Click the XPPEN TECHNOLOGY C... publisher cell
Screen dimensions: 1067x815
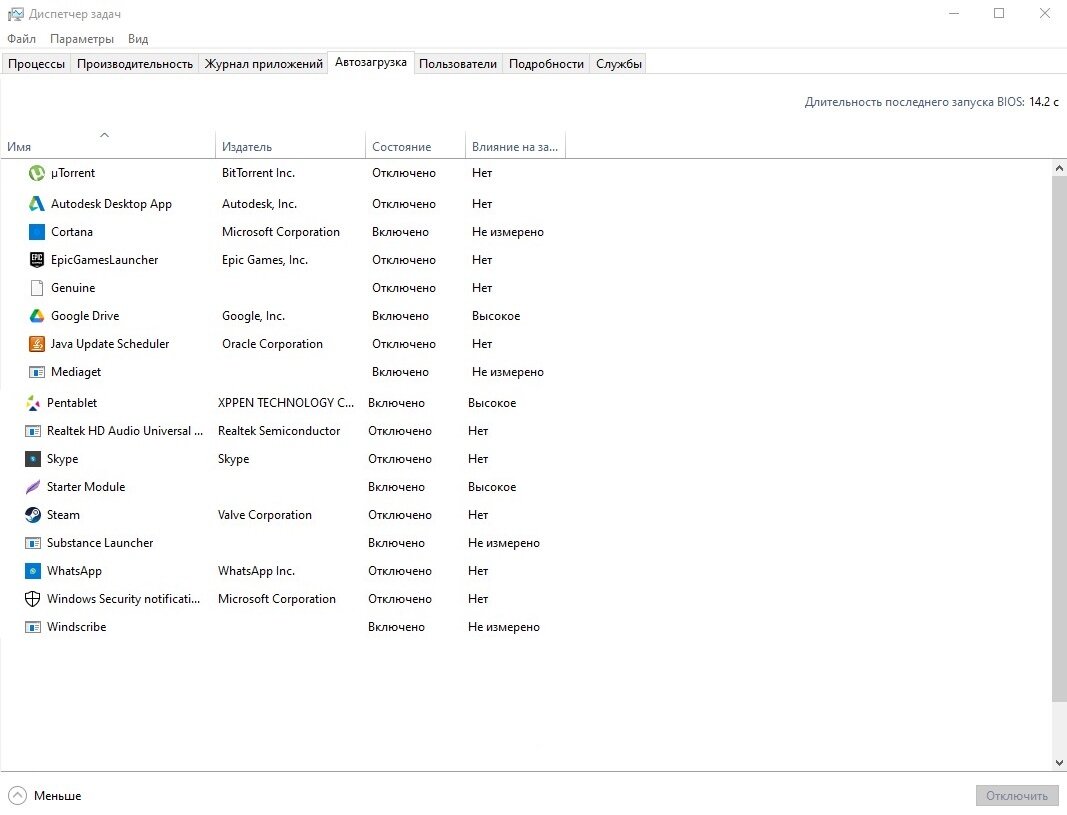pyautogui.click(x=286, y=403)
